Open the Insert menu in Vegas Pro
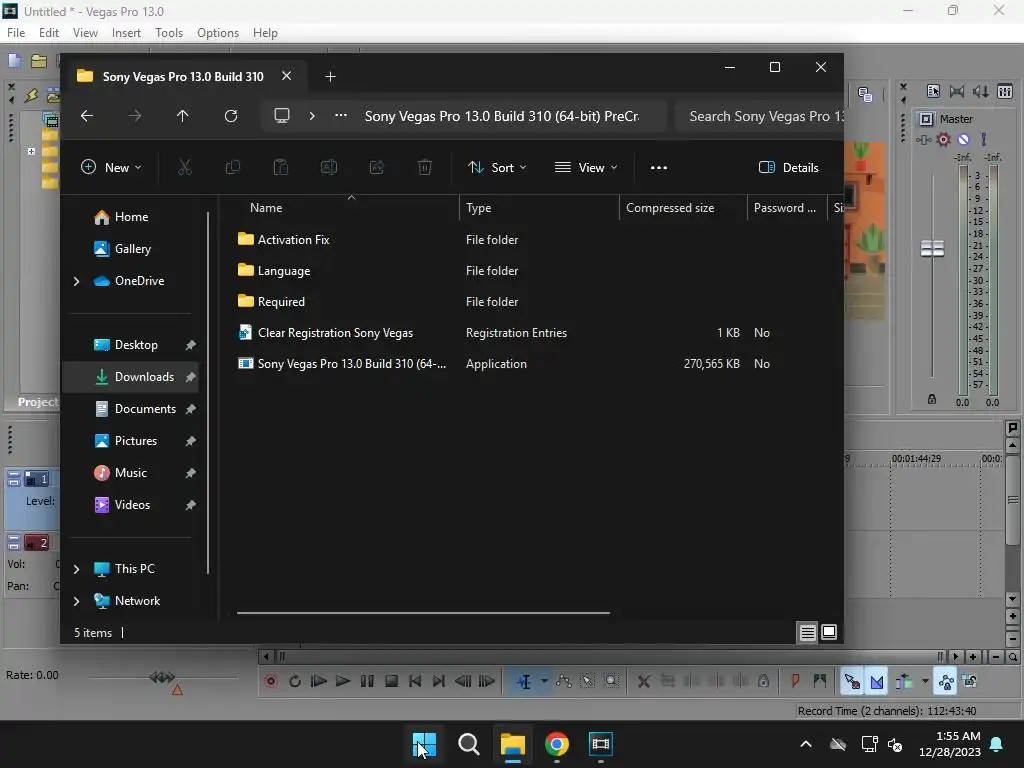1024x768 pixels. 126,33
